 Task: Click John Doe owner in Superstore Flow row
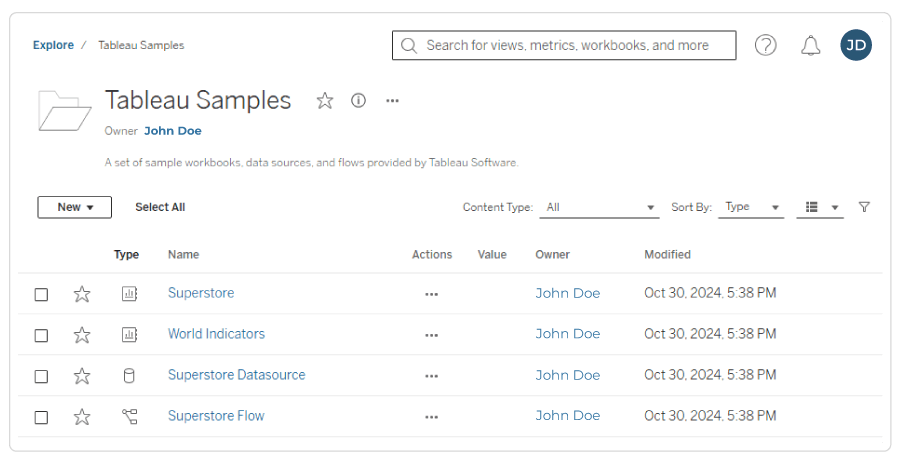pyautogui.click(x=568, y=416)
